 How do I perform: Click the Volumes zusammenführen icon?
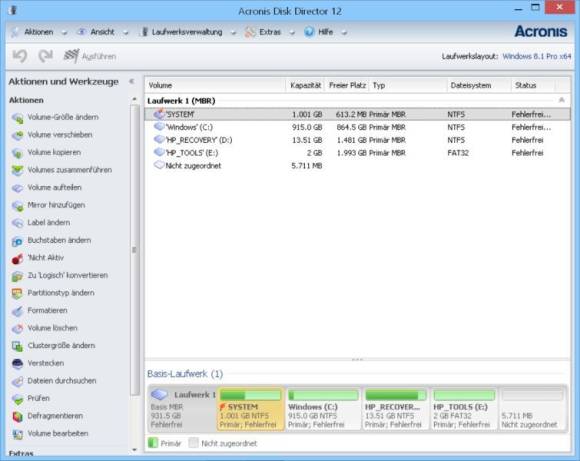(17, 170)
